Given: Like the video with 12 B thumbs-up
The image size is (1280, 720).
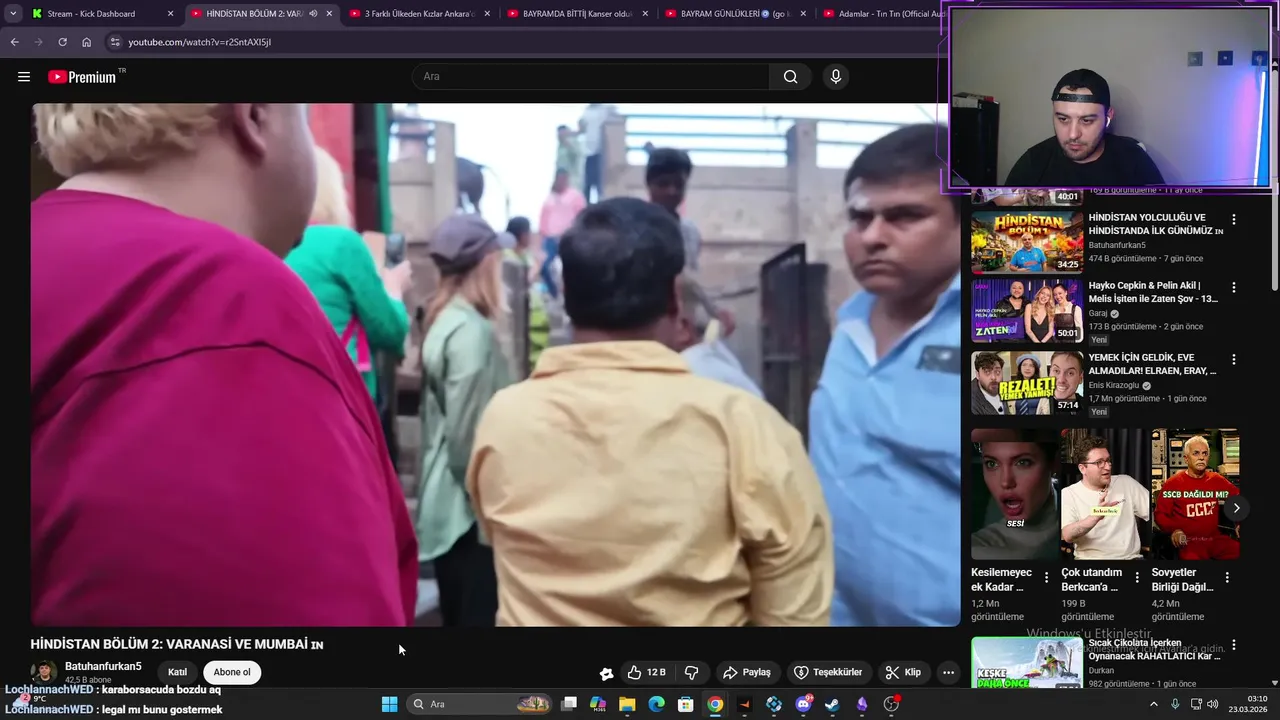Looking at the screenshot, I should click(x=646, y=673).
